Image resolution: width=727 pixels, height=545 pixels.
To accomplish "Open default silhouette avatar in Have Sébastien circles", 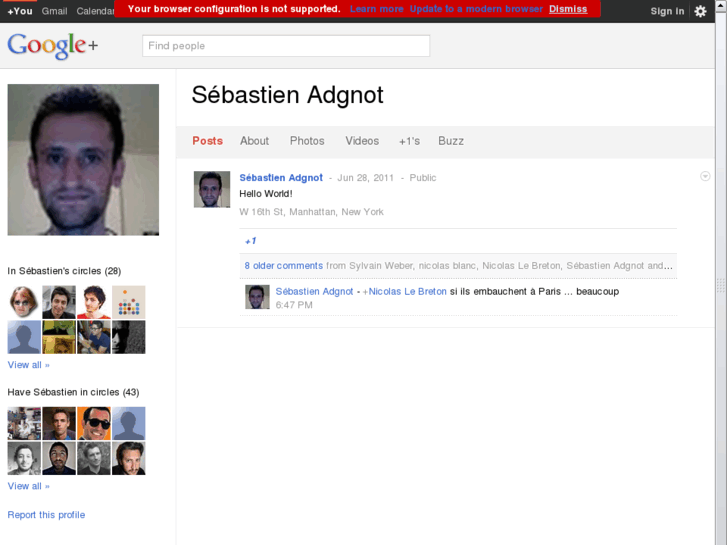I will click(128, 423).
